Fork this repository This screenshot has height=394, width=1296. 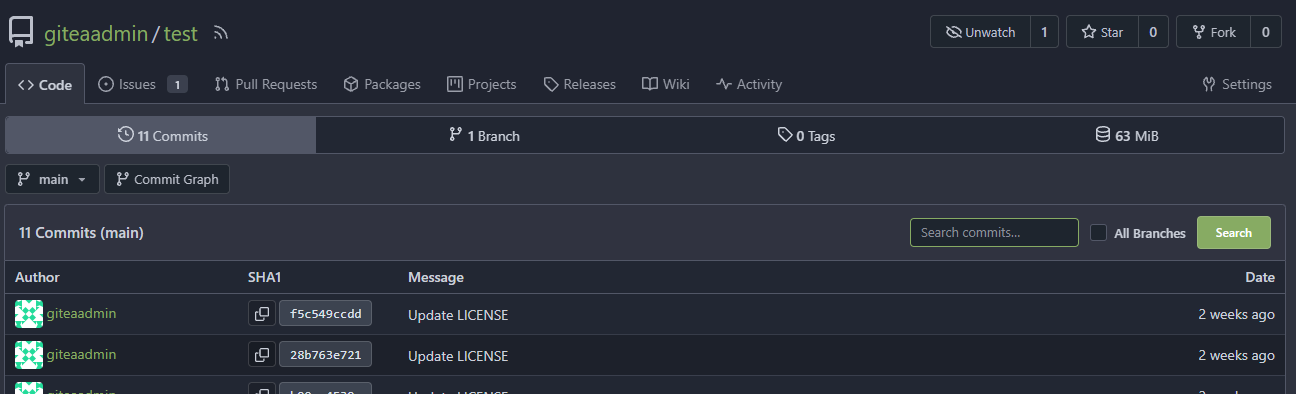[x=1213, y=32]
